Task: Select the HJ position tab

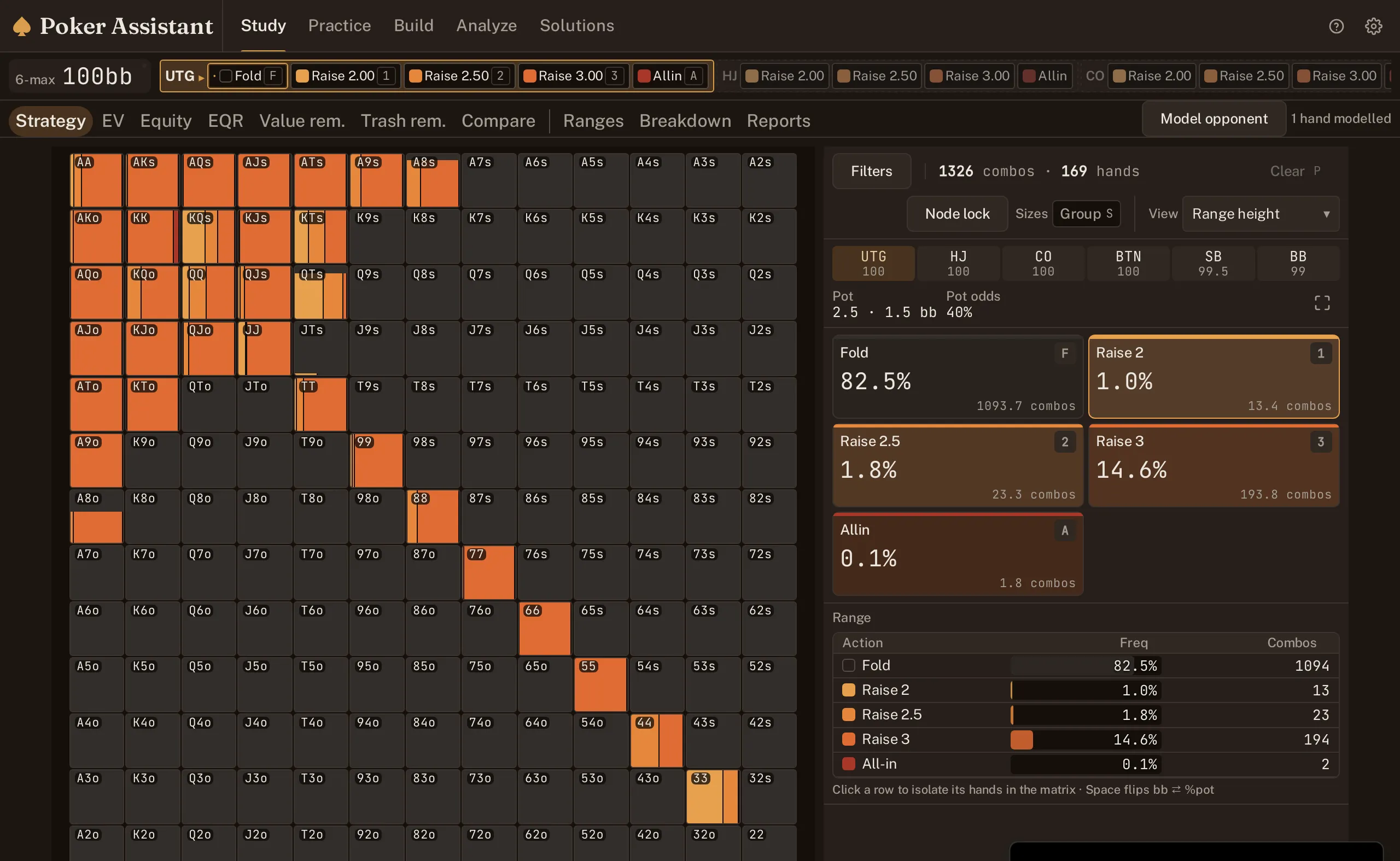Action: [958, 263]
